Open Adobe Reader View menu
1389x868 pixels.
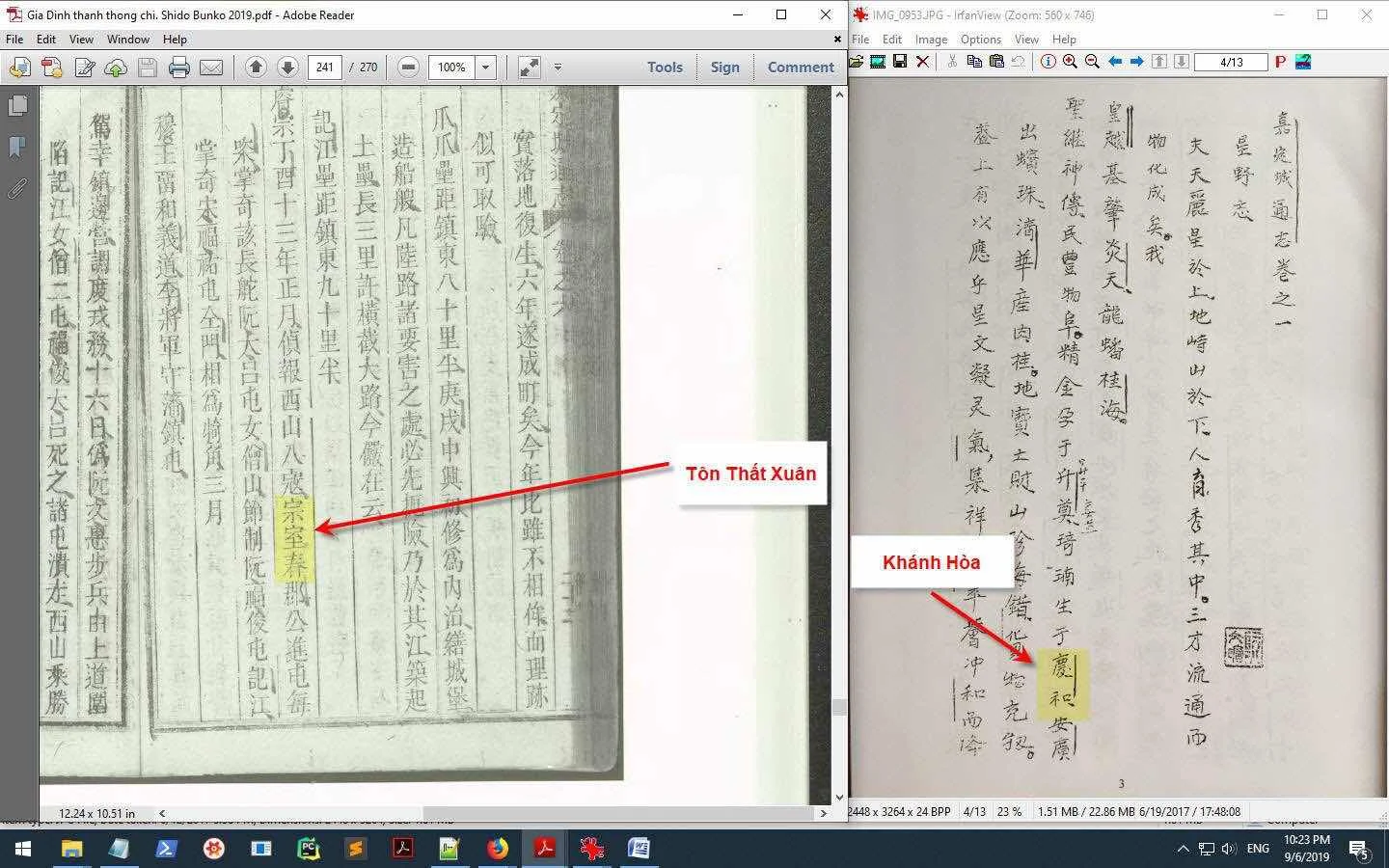(81, 40)
